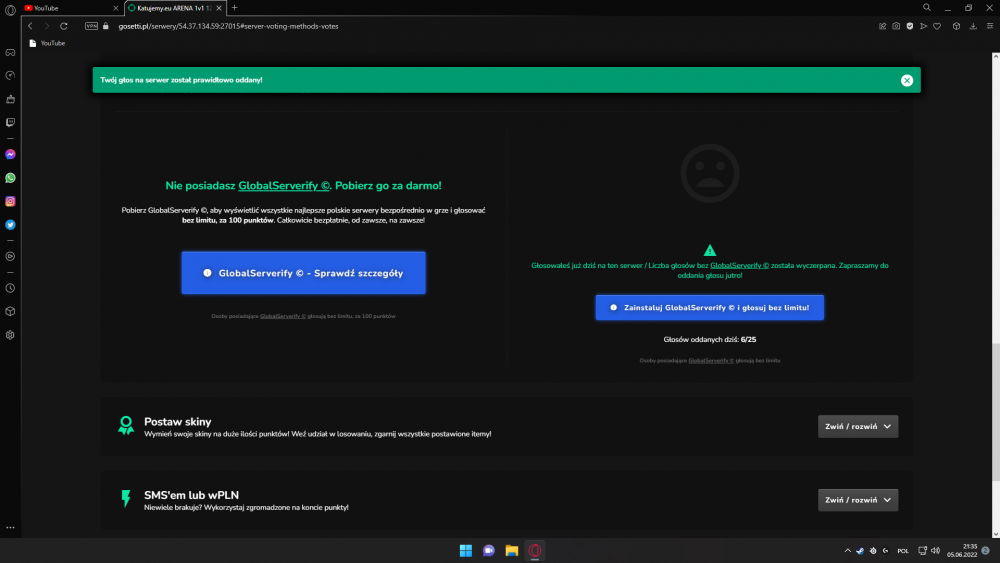Screen dimensions: 1000x563
Task: Open WhatsApp in the sidebar
Action: [10, 178]
